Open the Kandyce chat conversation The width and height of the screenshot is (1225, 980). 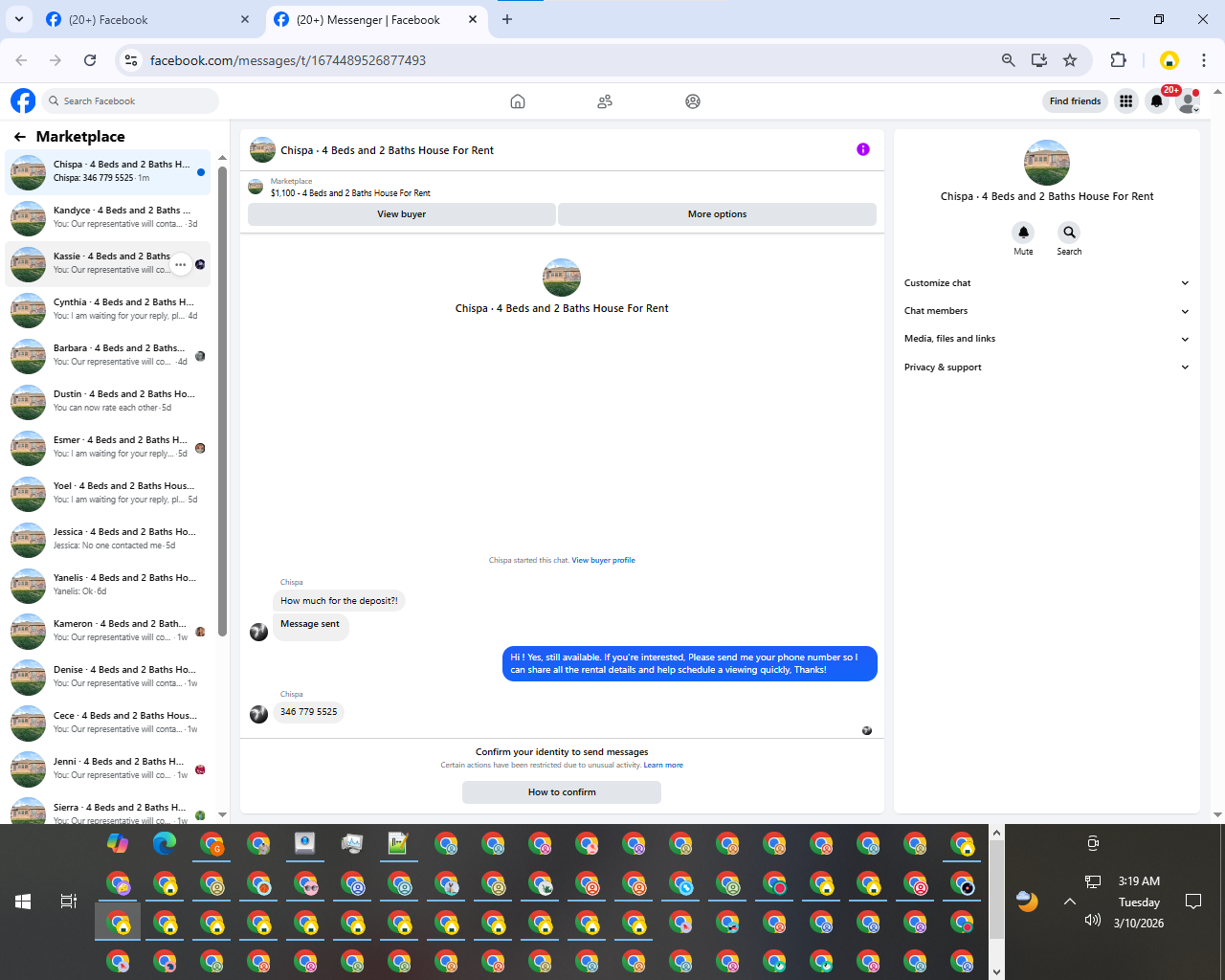pyautogui.click(x=107, y=217)
